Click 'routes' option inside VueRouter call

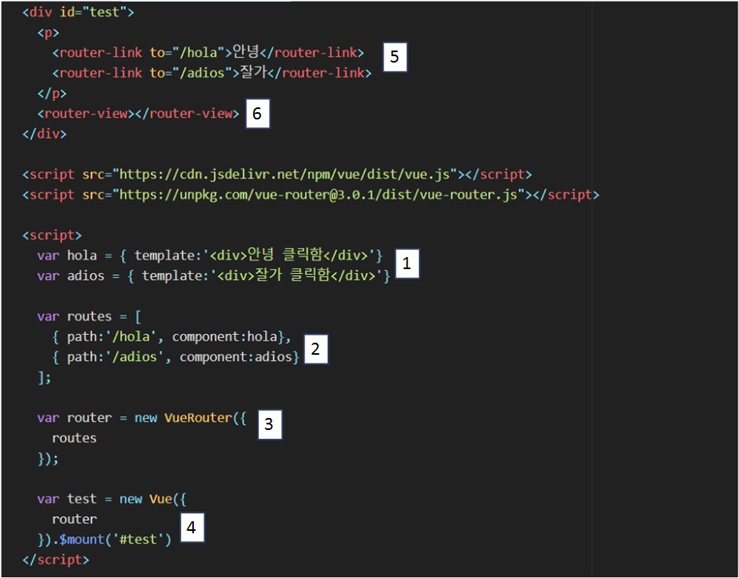[x=74, y=438]
